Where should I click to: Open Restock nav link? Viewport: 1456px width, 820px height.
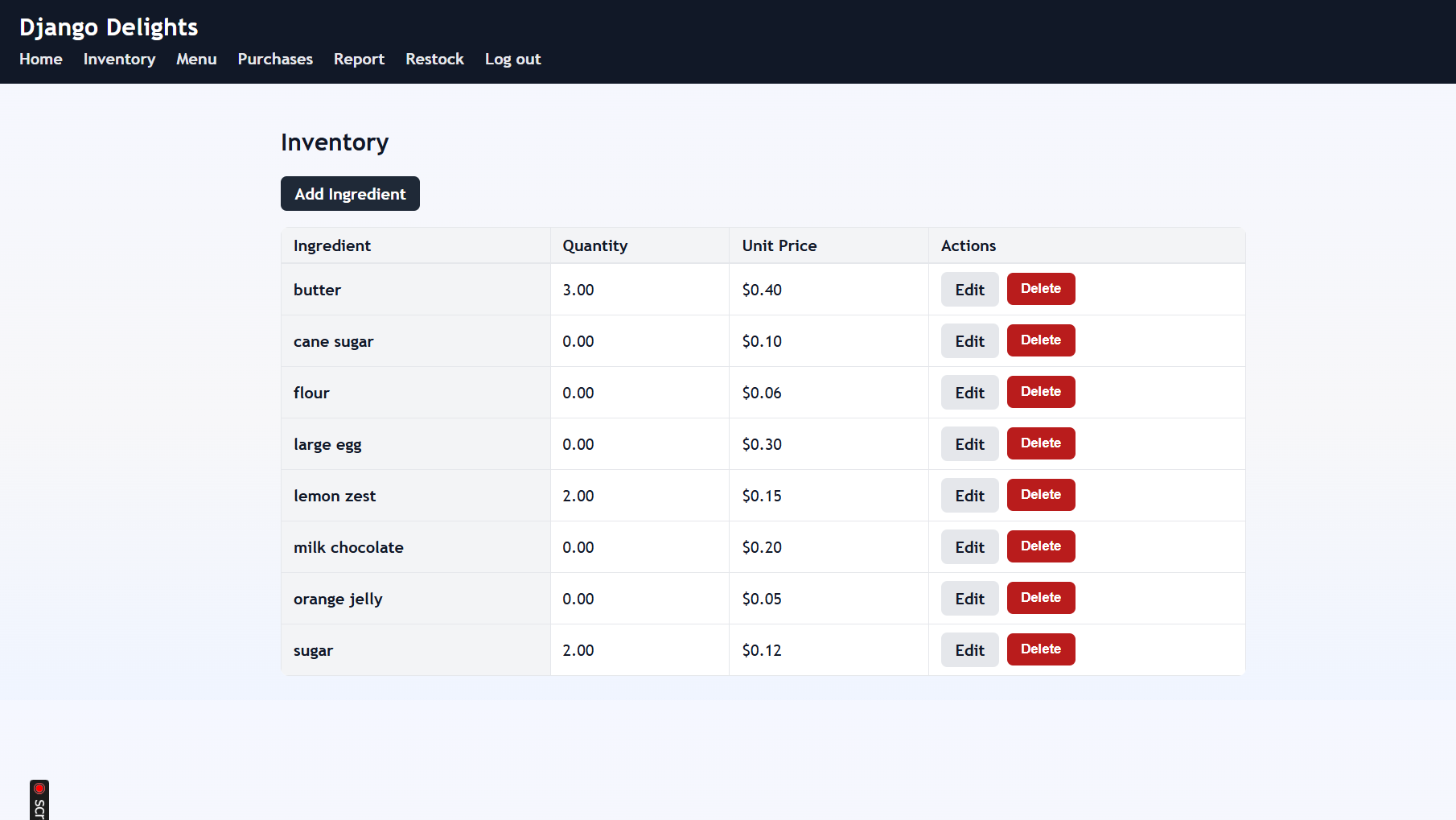pos(434,60)
